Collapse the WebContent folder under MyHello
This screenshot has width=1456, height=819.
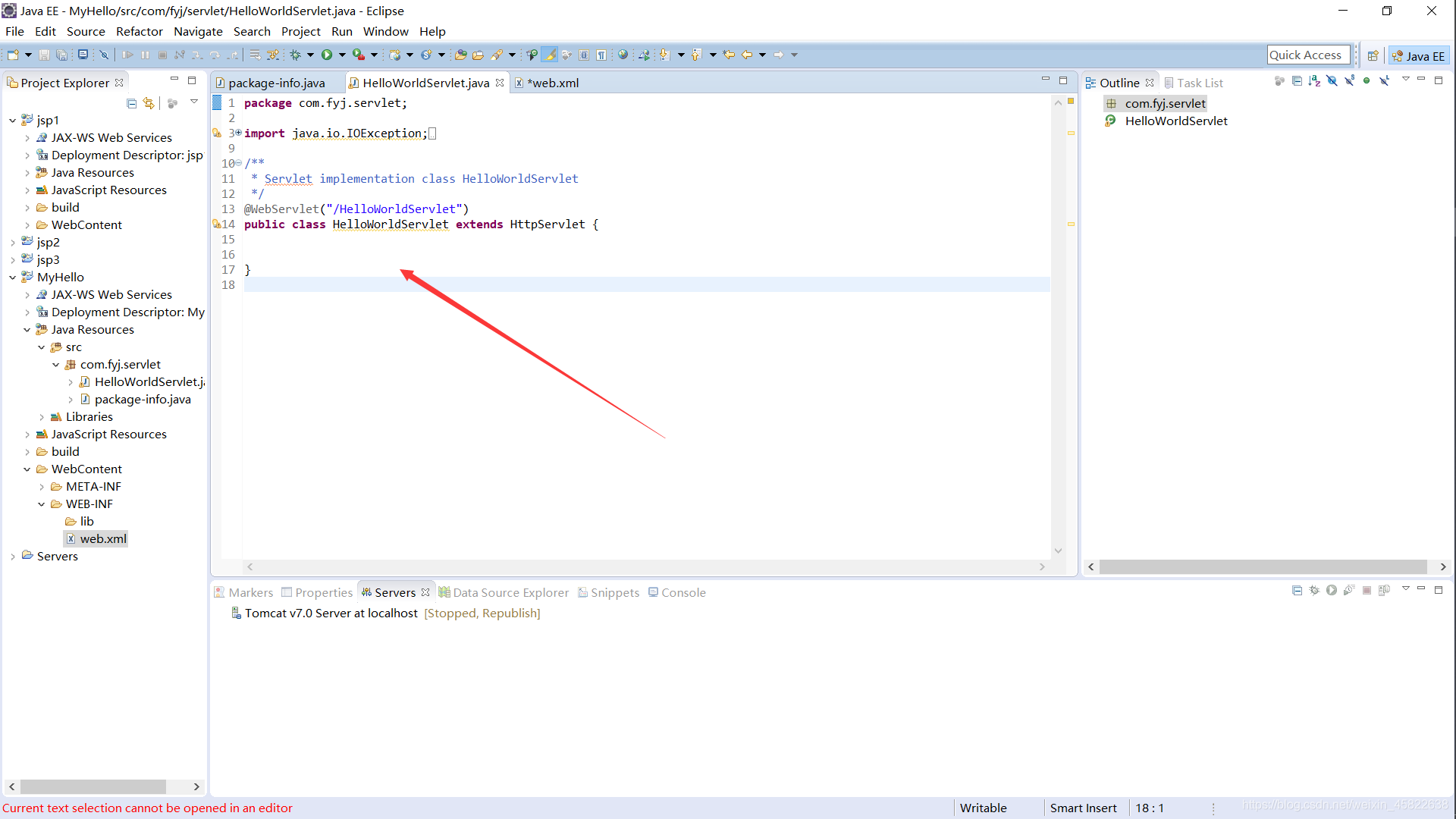coord(27,469)
